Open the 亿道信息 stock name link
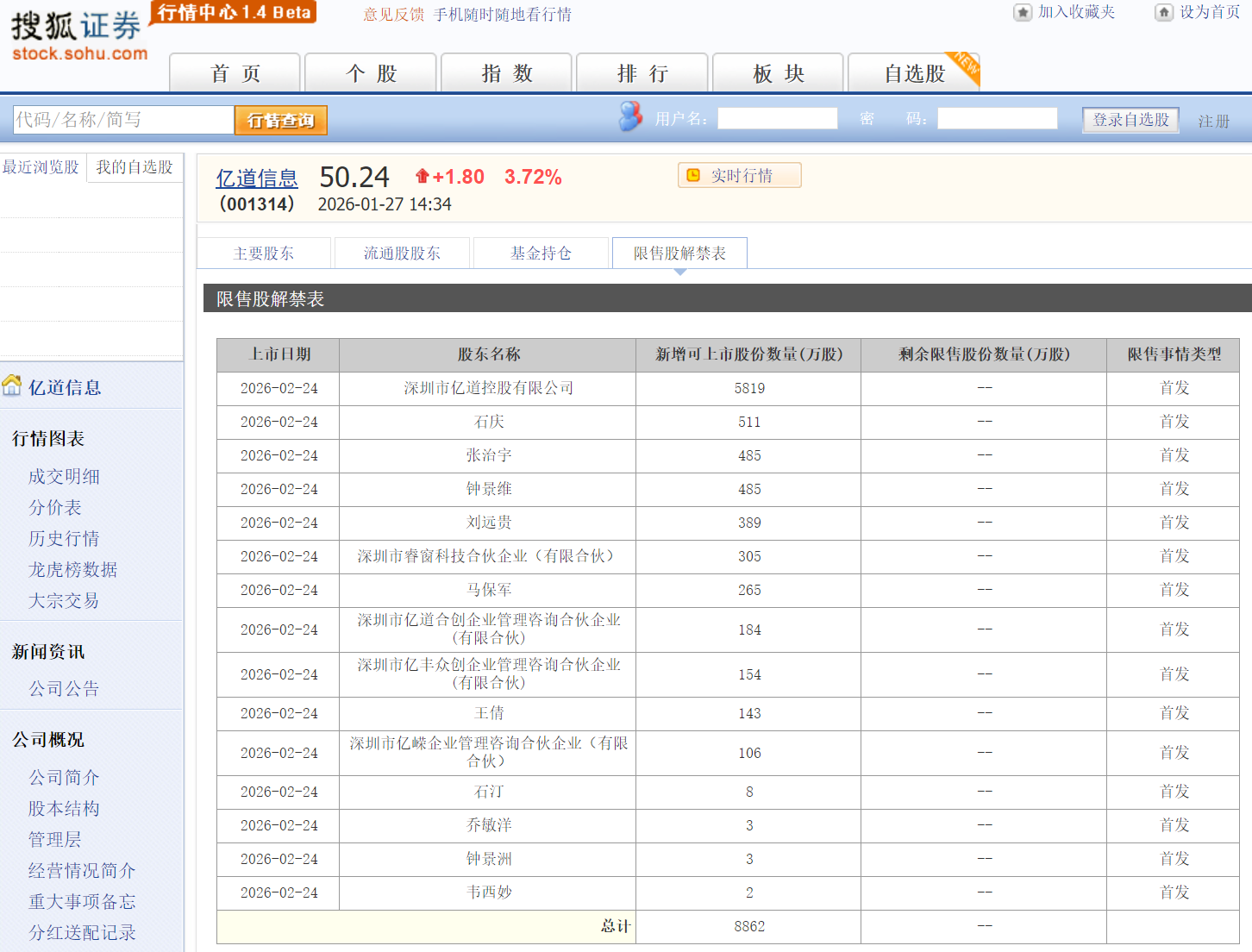The height and width of the screenshot is (952, 1252). coord(256,178)
